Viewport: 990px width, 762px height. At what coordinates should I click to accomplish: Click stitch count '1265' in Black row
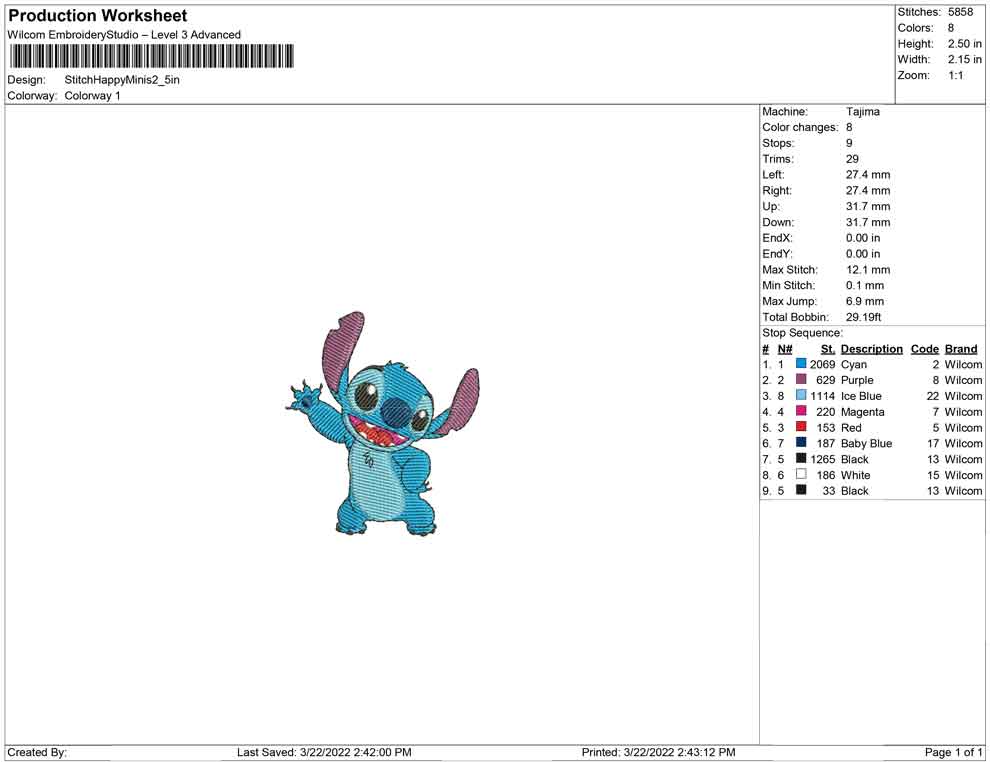click(823, 459)
